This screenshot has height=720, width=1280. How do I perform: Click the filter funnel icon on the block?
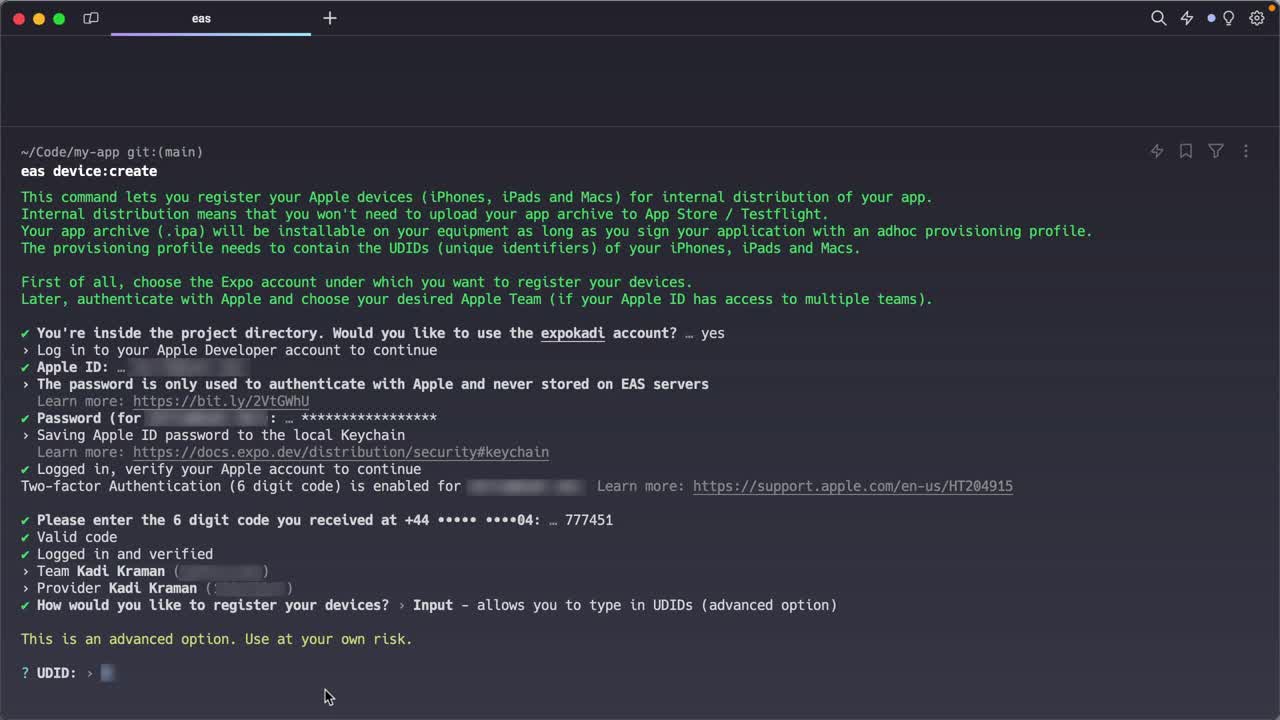coord(1216,151)
